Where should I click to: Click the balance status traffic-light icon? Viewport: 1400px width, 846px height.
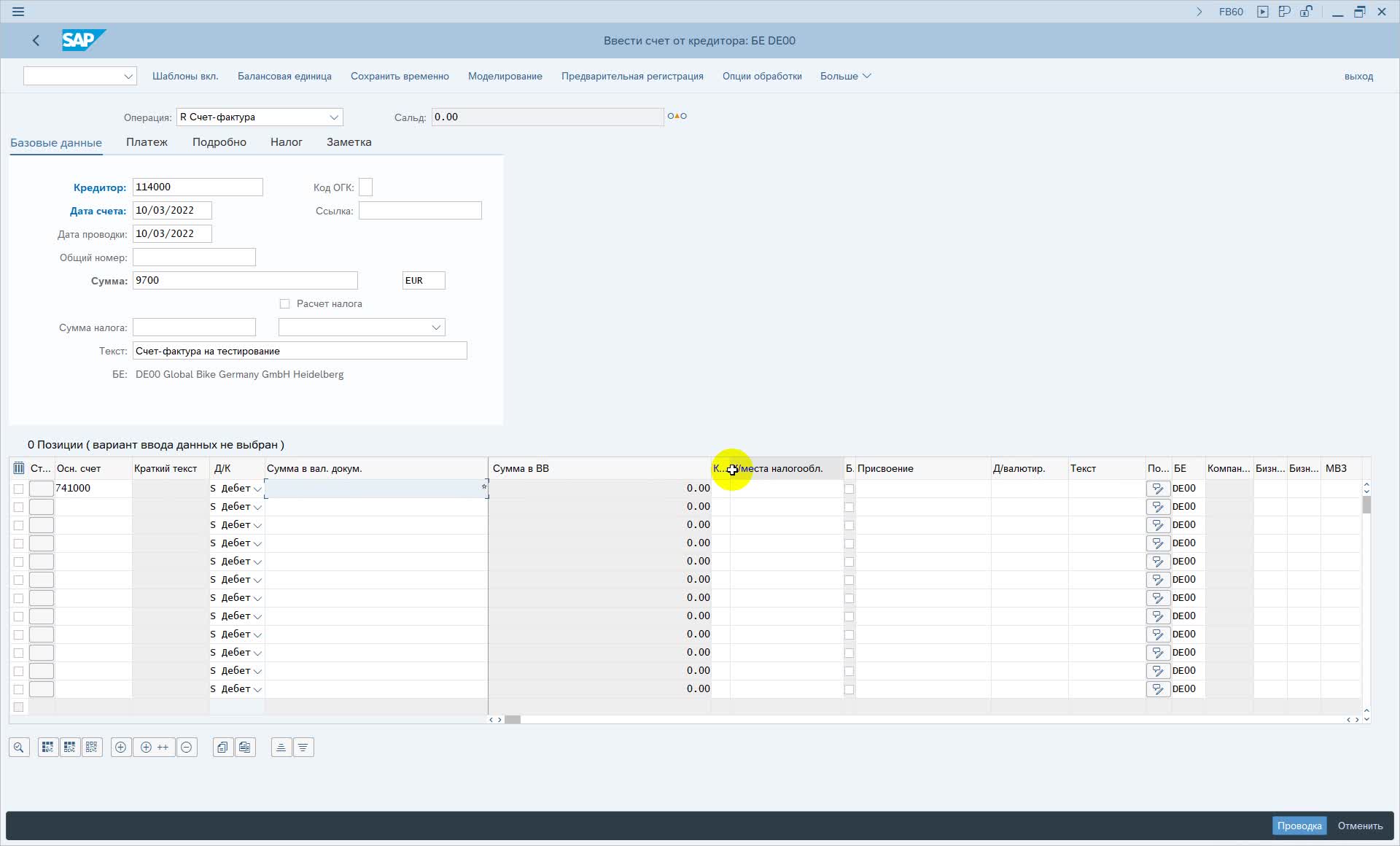(677, 116)
